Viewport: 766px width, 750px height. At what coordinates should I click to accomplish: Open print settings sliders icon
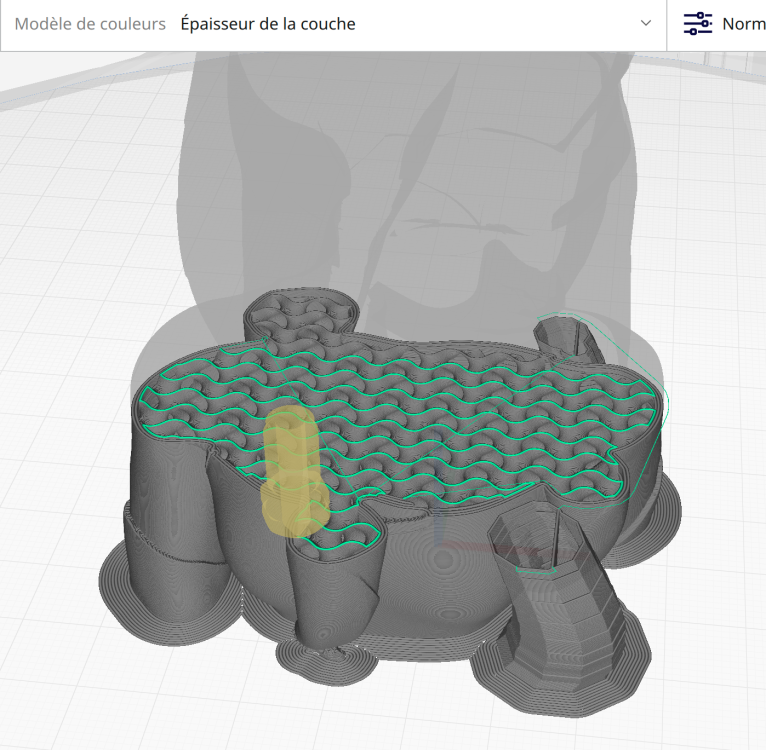click(698, 23)
